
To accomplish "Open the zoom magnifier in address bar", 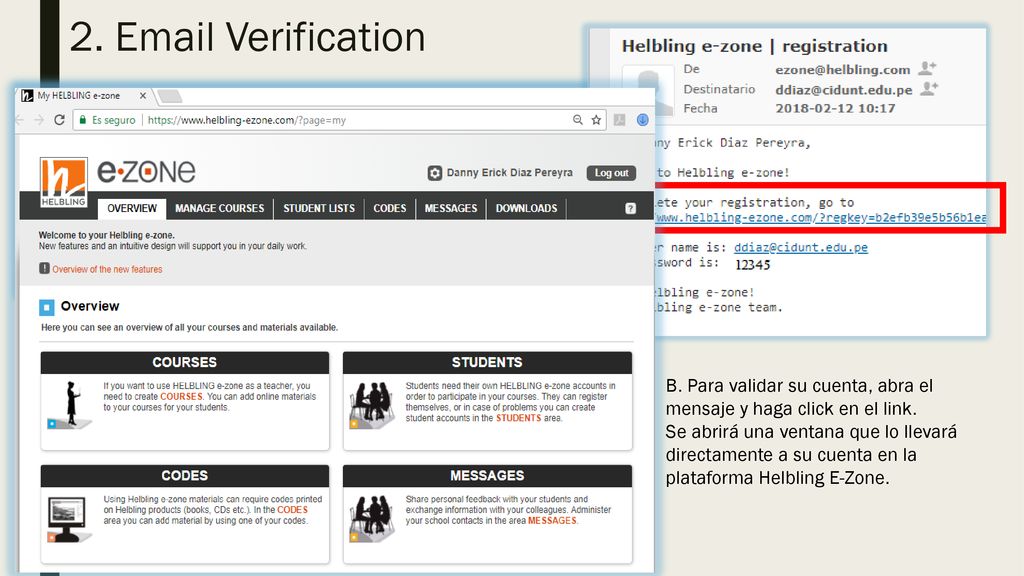I will [x=577, y=120].
